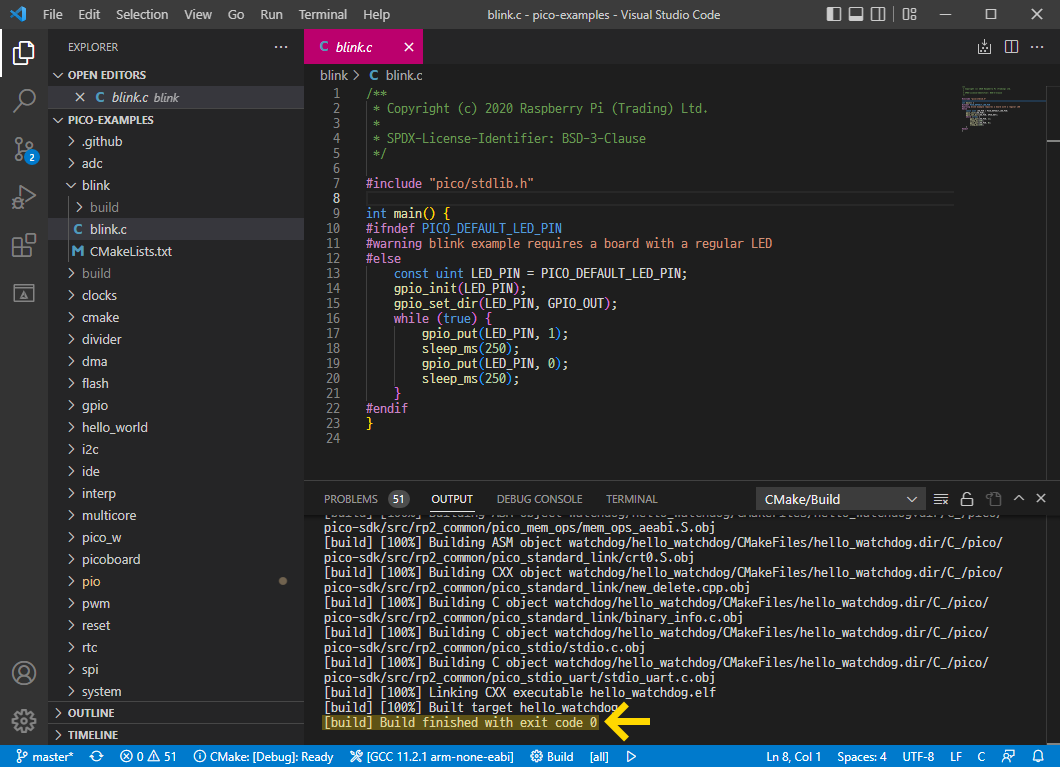Open editor more actions menu
Image resolution: width=1060 pixels, height=767 pixels.
[x=1037, y=47]
